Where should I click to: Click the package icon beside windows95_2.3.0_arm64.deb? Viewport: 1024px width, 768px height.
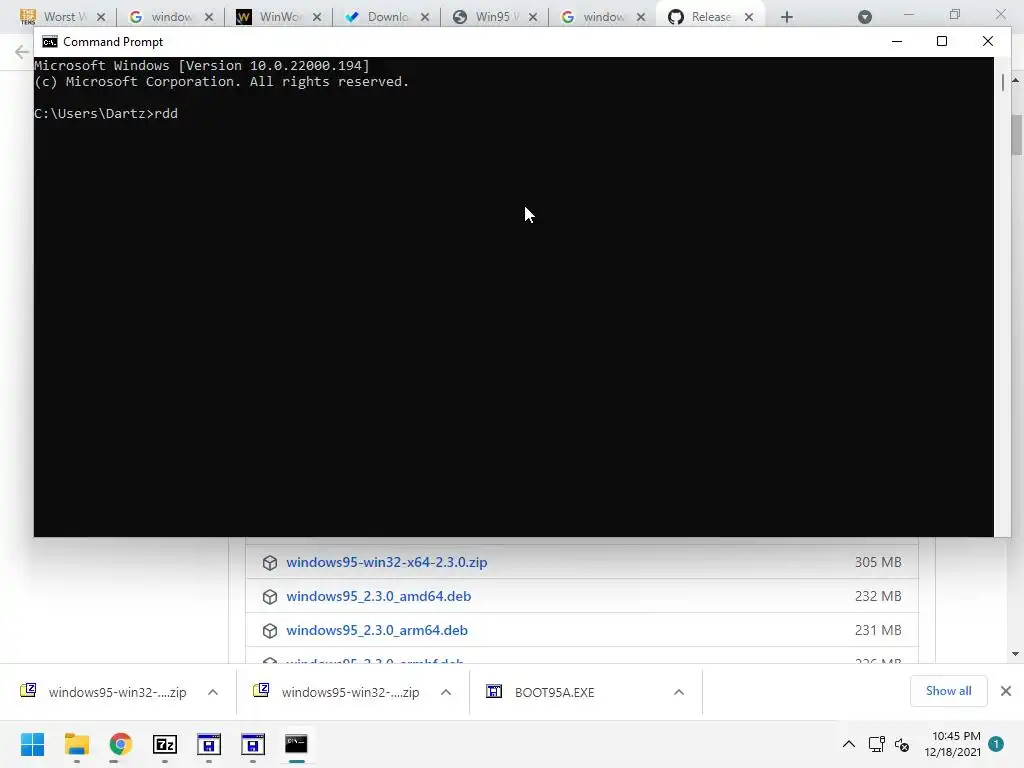(x=270, y=631)
